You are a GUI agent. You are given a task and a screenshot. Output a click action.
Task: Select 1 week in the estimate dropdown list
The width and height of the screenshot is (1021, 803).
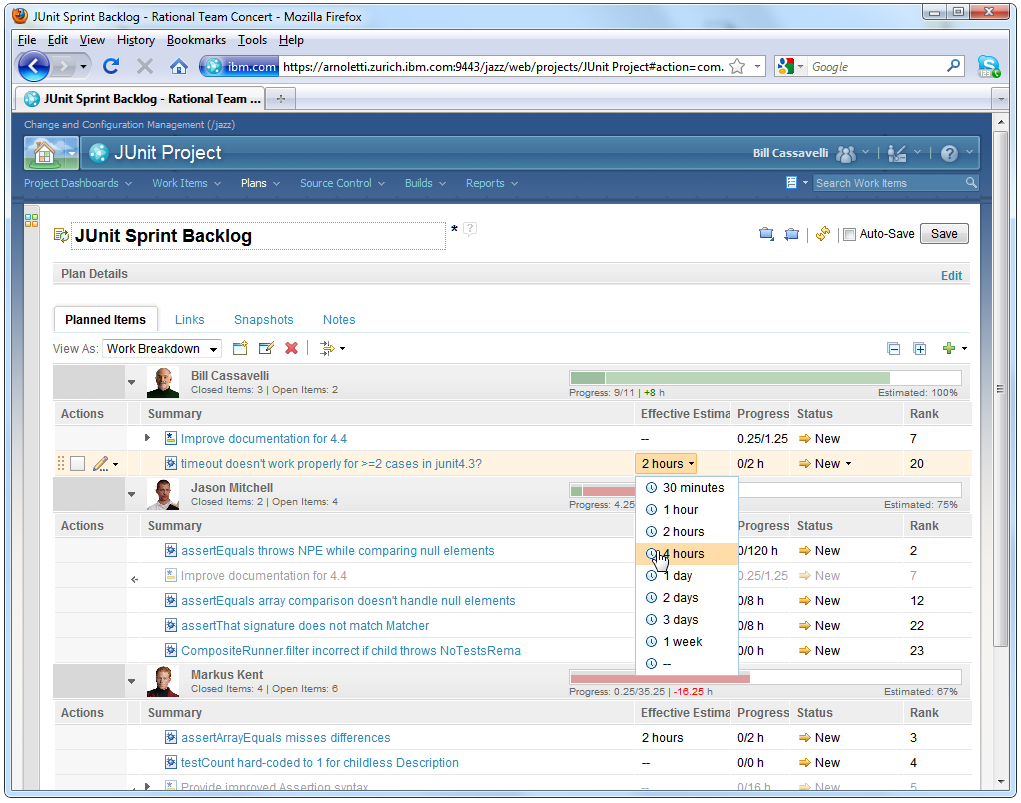[x=682, y=642]
